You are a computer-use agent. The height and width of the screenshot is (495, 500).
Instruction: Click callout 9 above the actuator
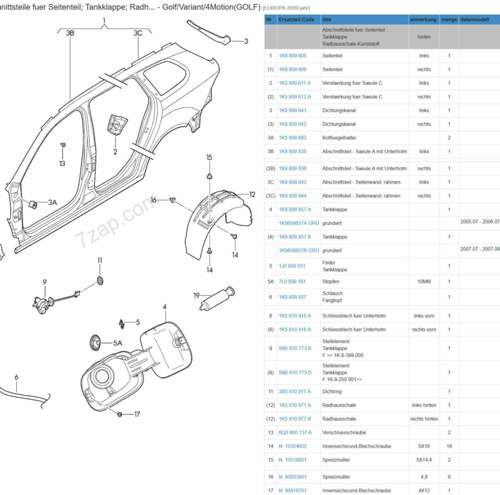(x=45, y=282)
